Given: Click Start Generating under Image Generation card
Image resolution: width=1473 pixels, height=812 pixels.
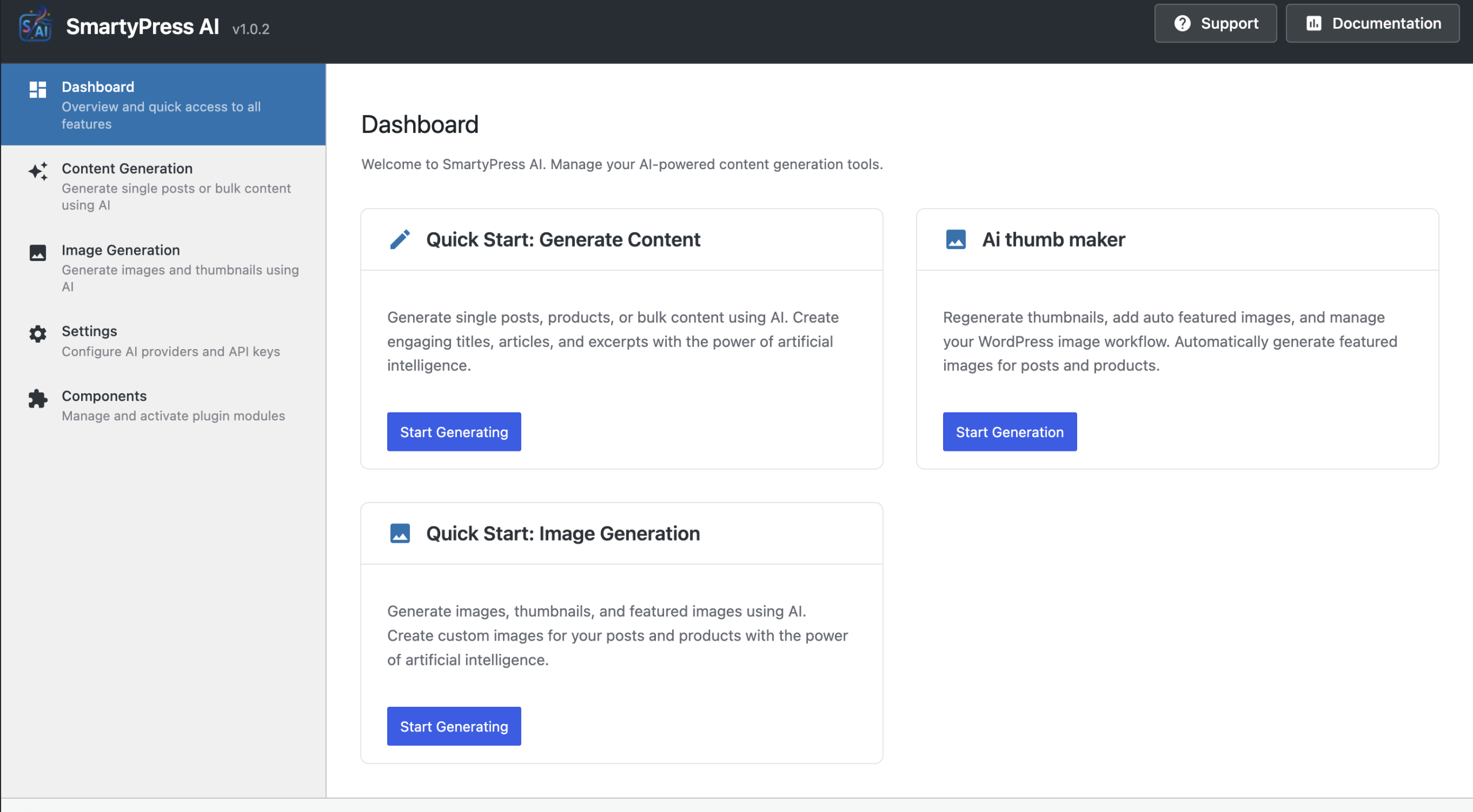Looking at the screenshot, I should [453, 726].
